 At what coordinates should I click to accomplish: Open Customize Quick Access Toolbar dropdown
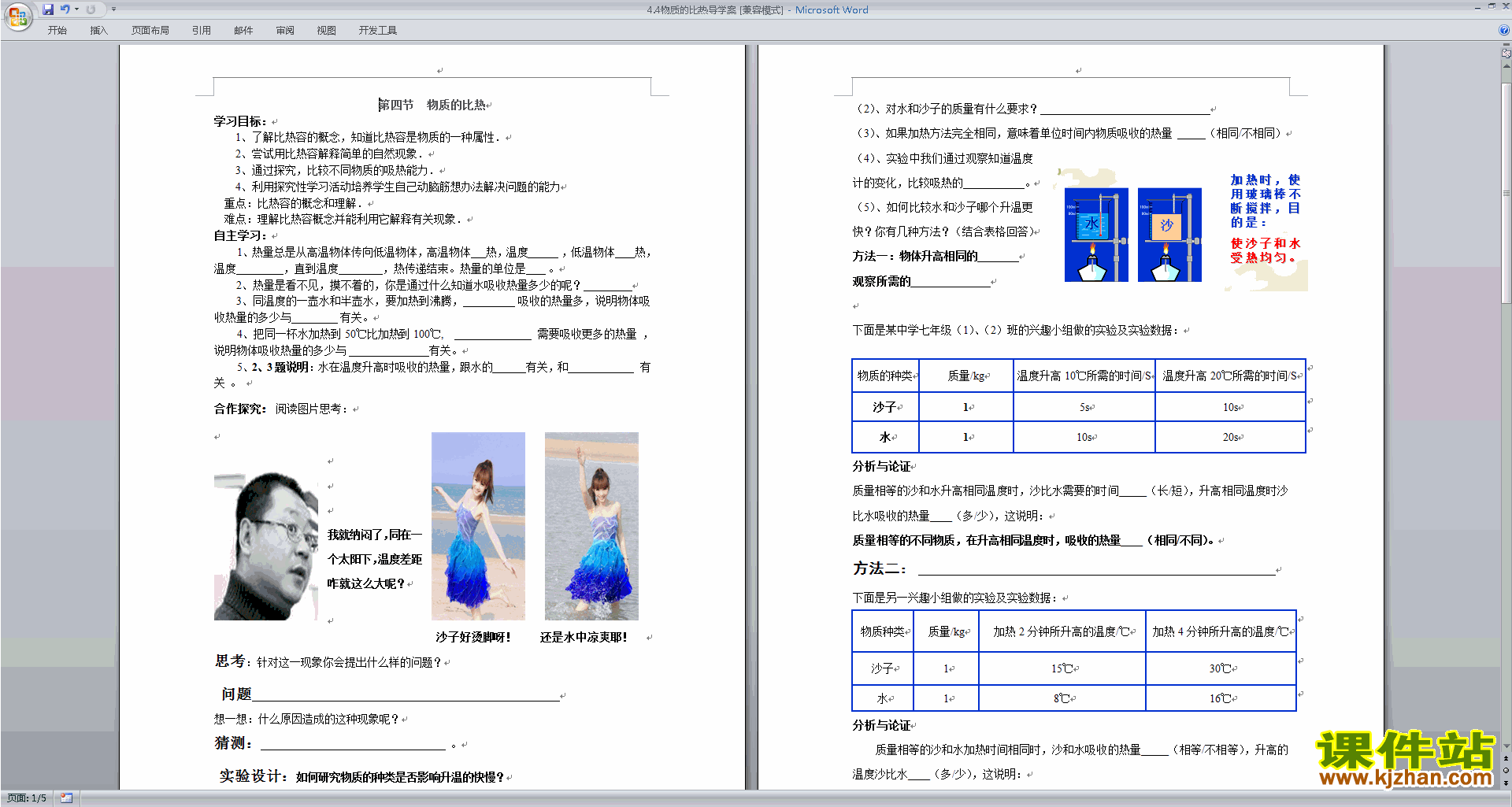[113, 9]
